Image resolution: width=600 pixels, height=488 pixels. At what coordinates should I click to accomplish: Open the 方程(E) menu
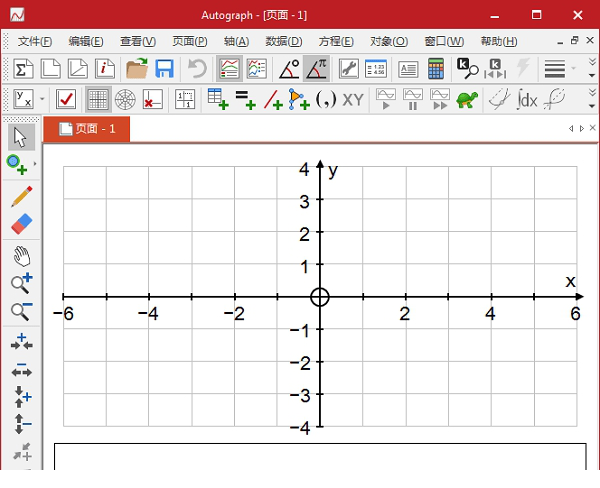click(x=336, y=41)
